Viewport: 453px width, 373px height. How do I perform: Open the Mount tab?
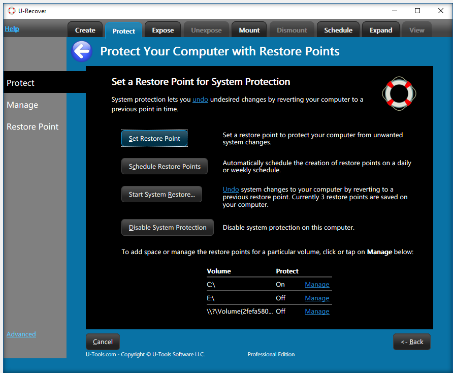249,30
